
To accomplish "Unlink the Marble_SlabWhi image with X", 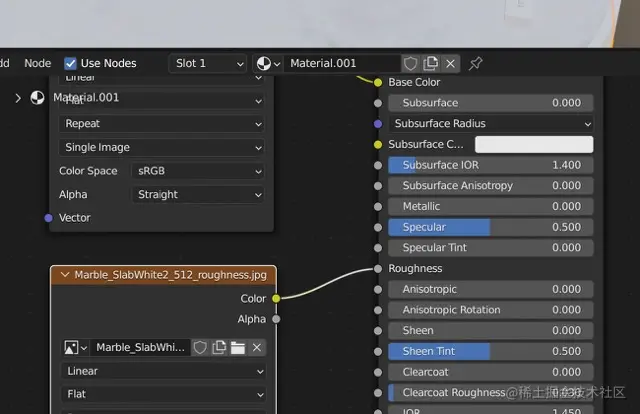I will pos(257,348).
